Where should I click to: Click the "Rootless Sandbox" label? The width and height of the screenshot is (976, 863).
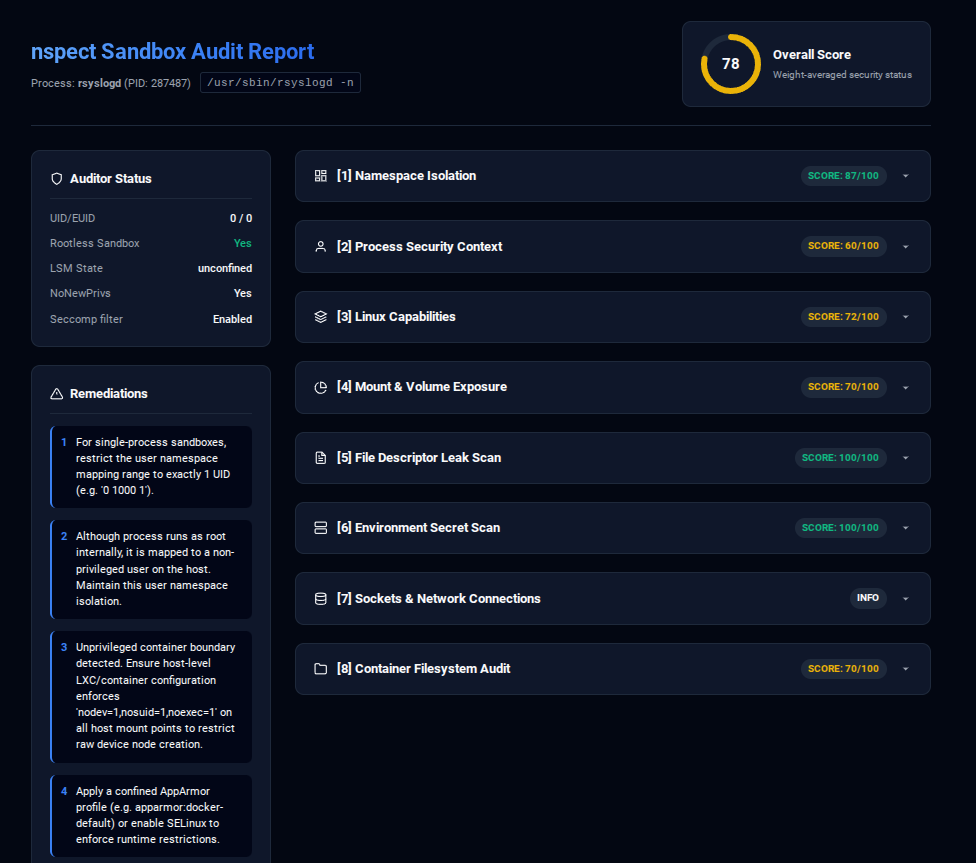(x=95, y=243)
